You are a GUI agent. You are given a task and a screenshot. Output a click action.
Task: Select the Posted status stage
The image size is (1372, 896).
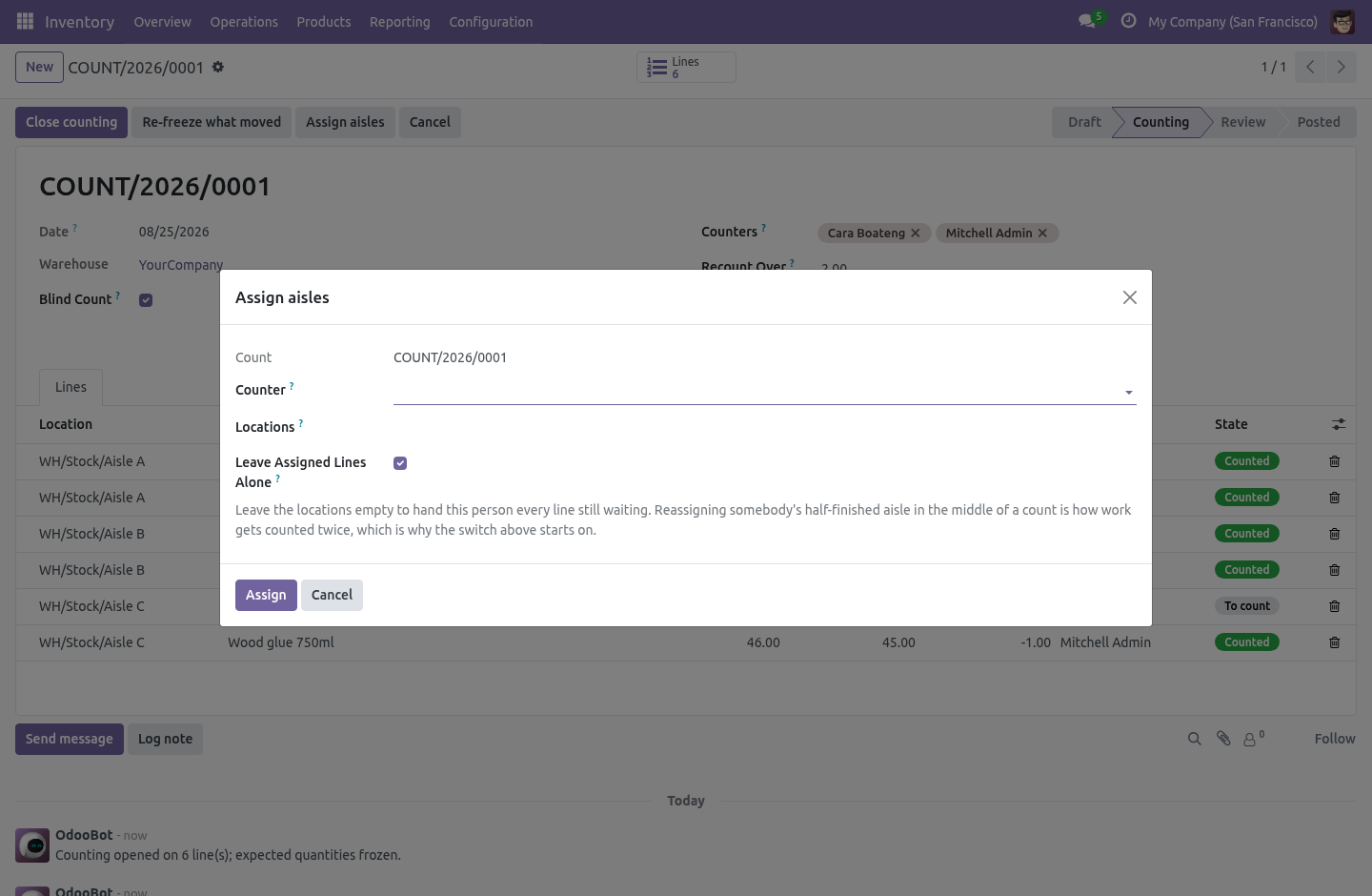1319,122
